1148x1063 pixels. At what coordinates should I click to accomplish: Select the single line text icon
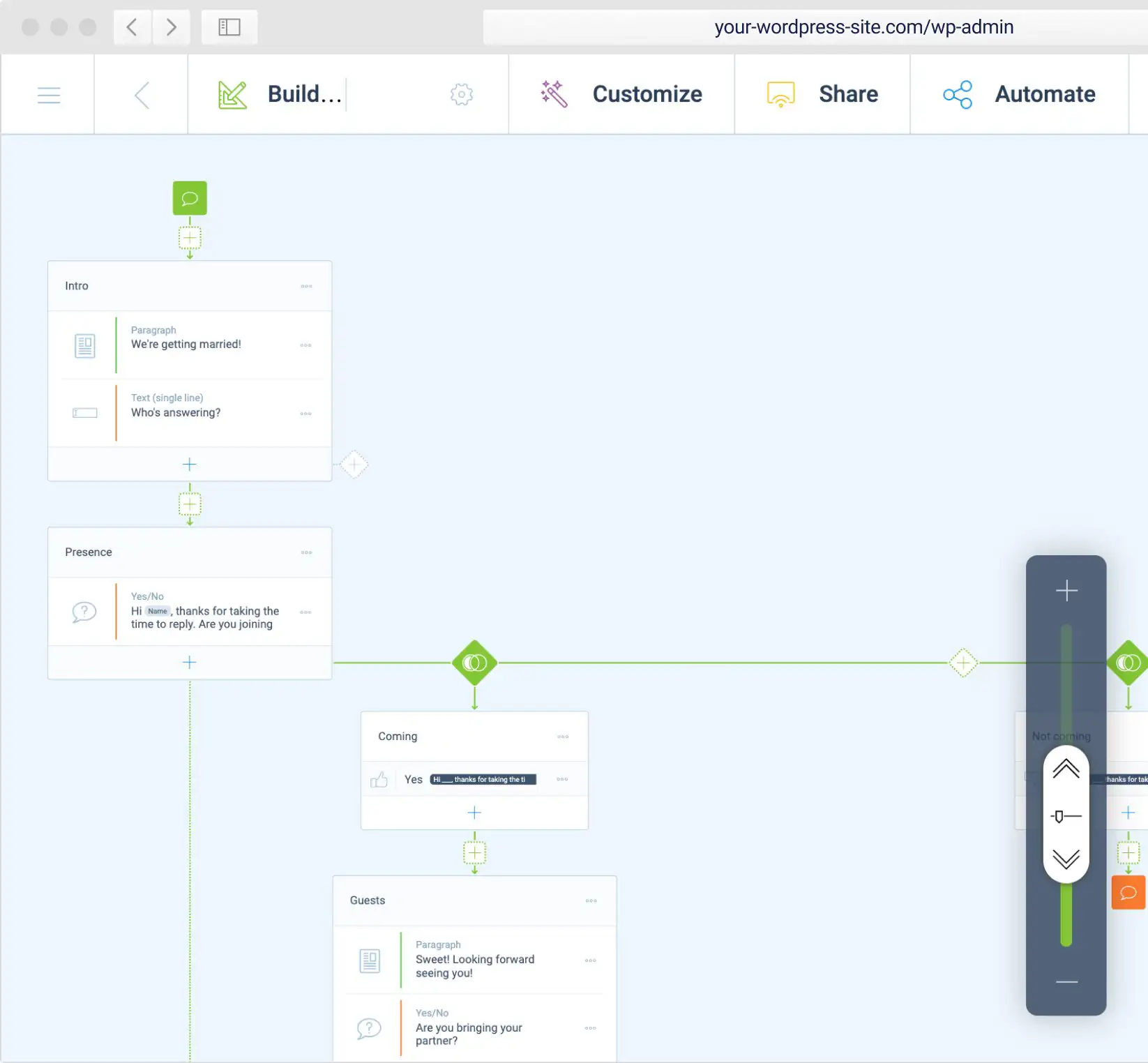(84, 413)
